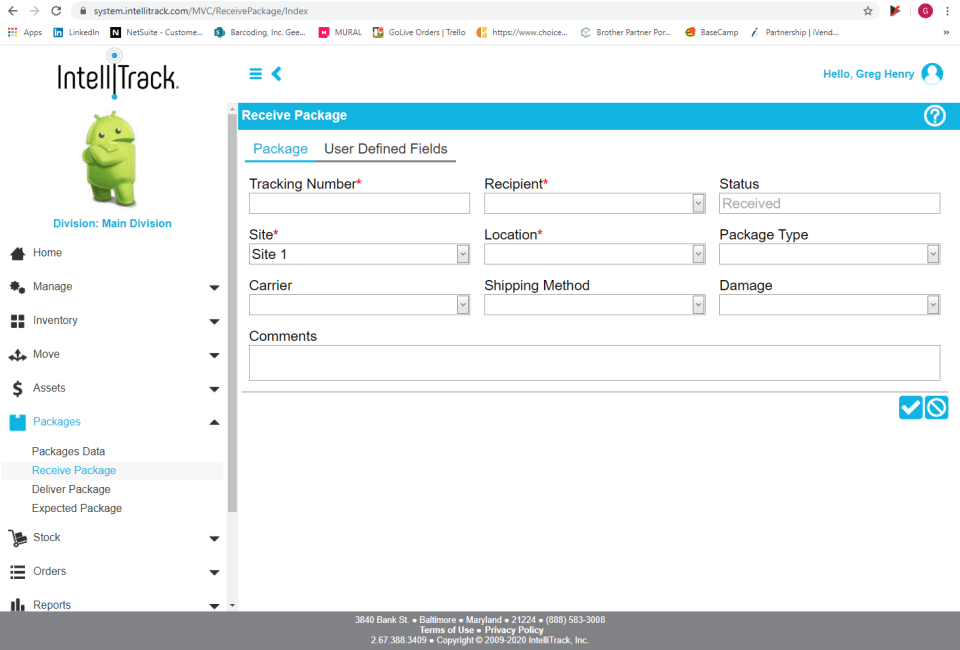Open the Carrier dropdown
This screenshot has height=650, width=960.
point(359,304)
